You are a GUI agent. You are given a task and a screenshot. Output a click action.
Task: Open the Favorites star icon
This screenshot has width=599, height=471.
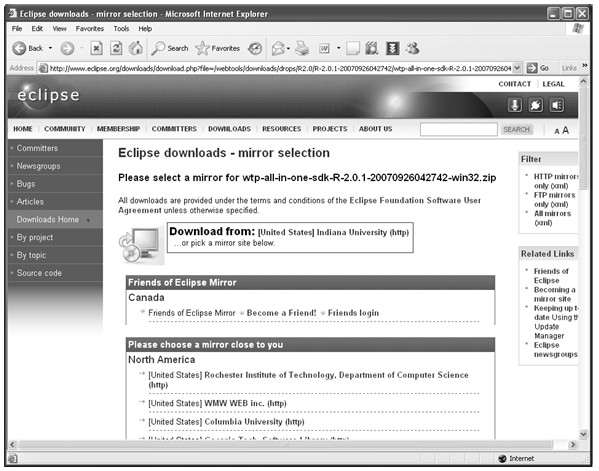tap(202, 49)
